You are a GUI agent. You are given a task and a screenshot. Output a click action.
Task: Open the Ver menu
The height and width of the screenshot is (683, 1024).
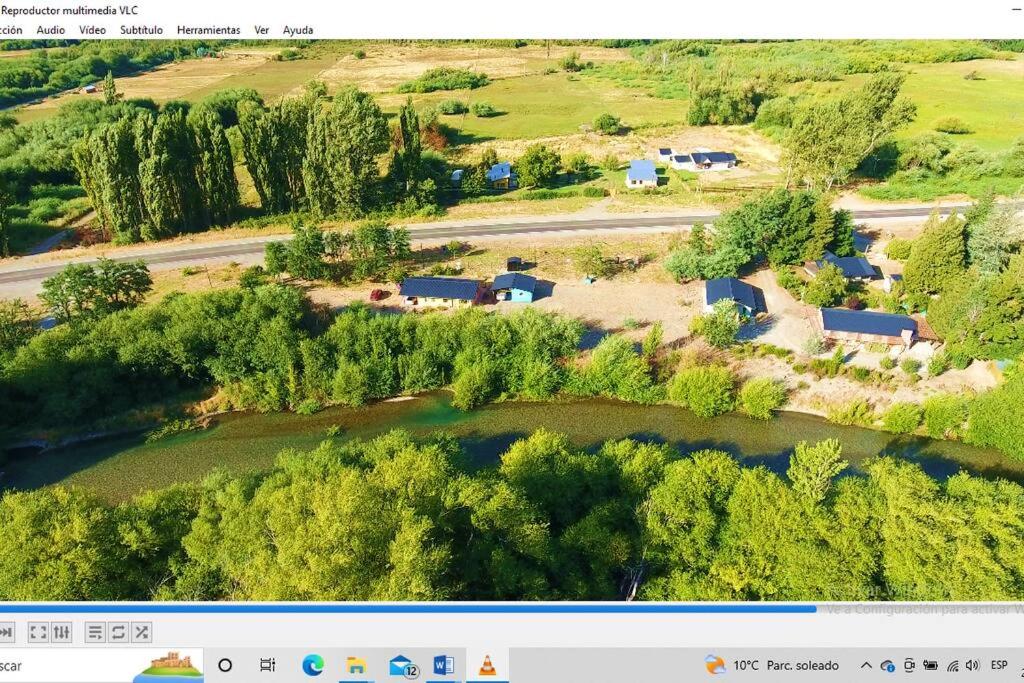[261, 30]
